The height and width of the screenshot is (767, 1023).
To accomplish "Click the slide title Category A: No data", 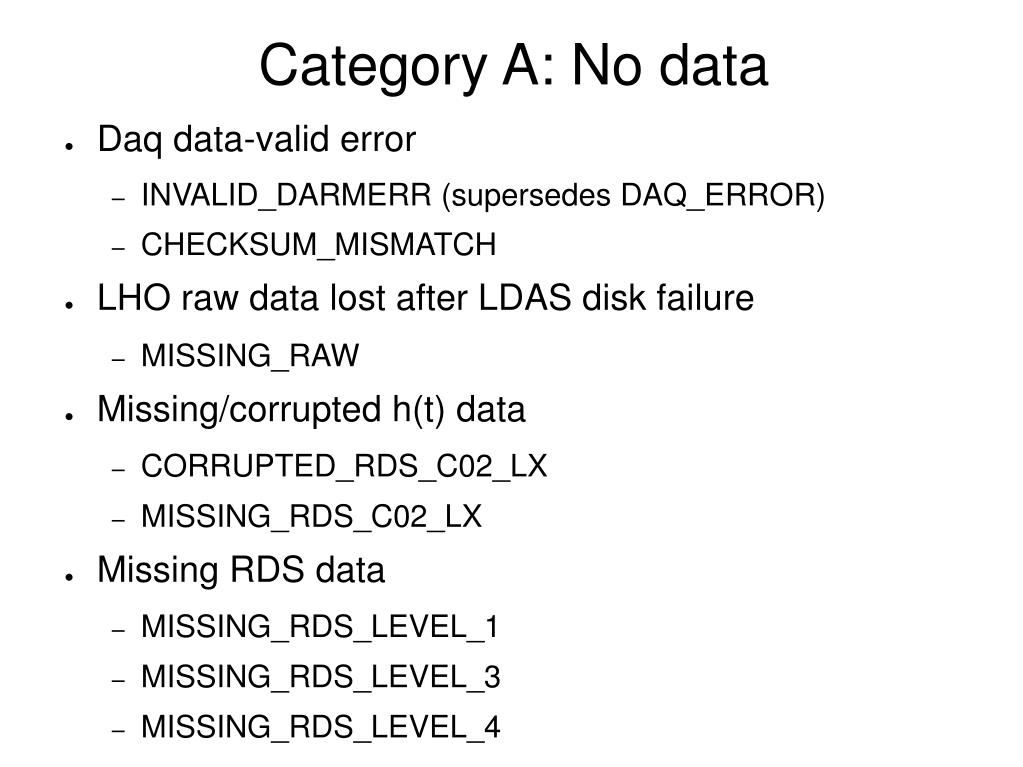I will [x=513, y=67].
